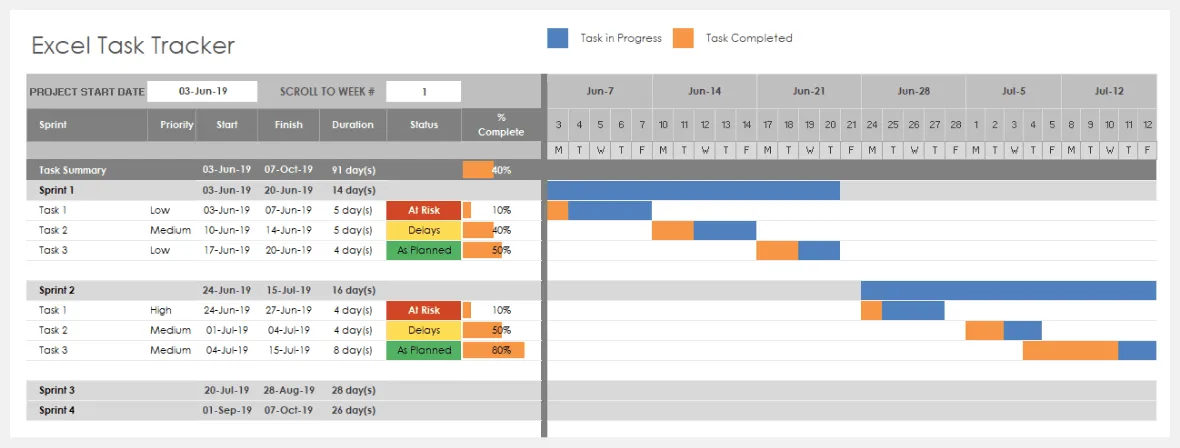The height and width of the screenshot is (448, 1180).
Task: Click the % Complete column header
Action: (x=501, y=125)
